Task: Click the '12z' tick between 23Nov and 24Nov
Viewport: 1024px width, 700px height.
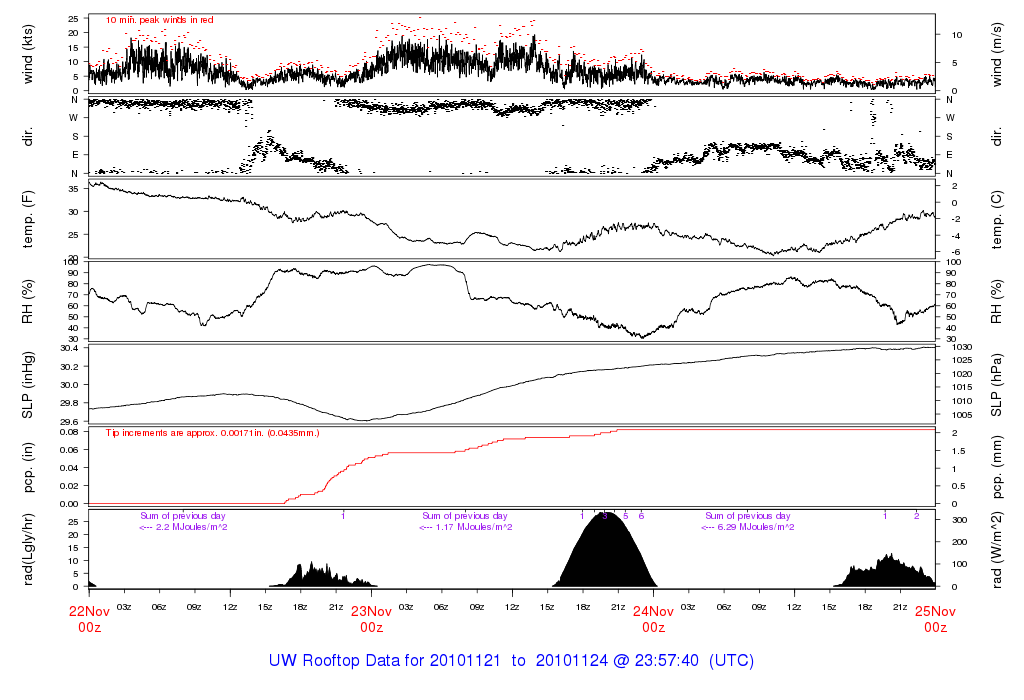Action: click(x=512, y=607)
